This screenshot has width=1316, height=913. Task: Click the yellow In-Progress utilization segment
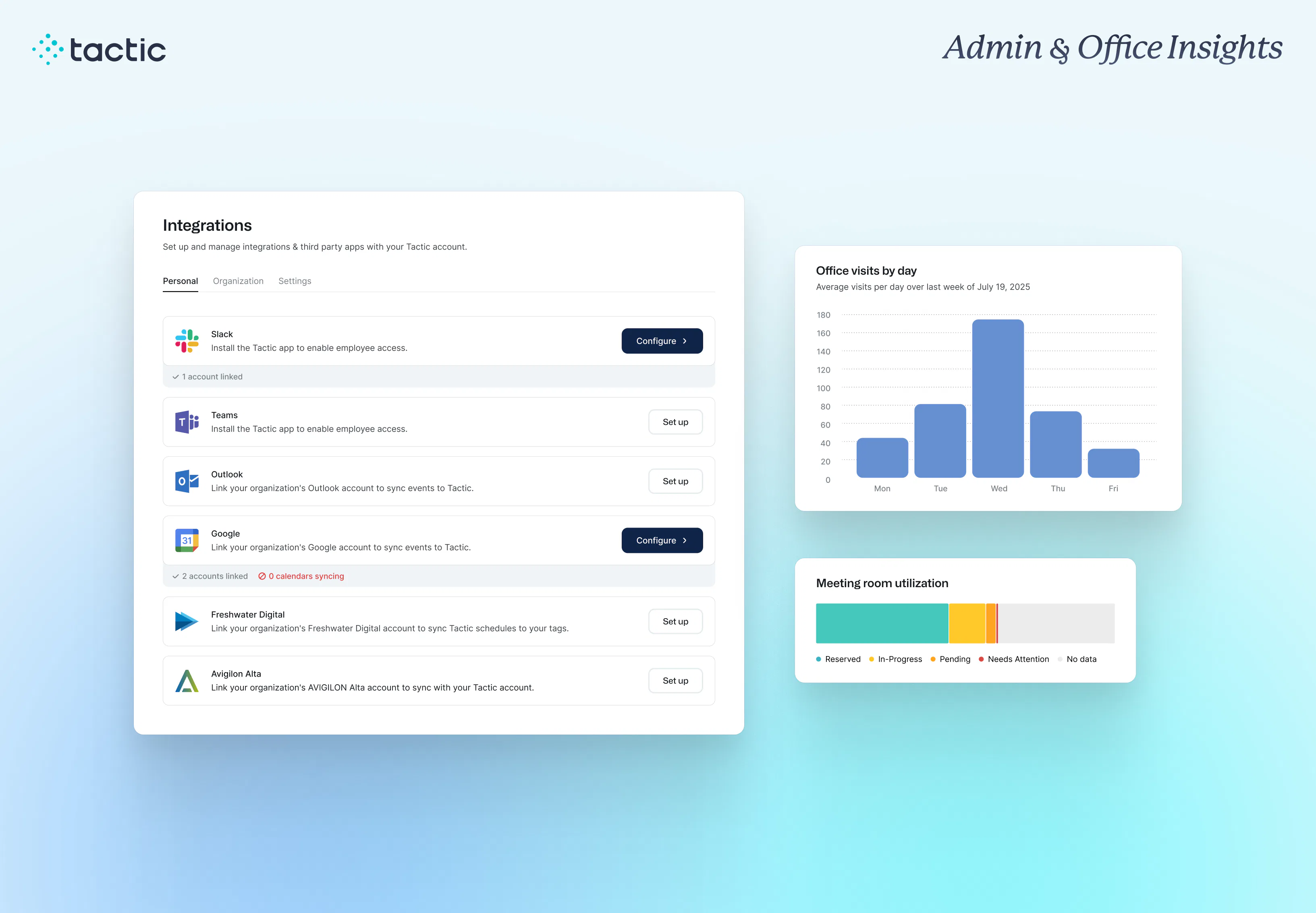coord(967,623)
